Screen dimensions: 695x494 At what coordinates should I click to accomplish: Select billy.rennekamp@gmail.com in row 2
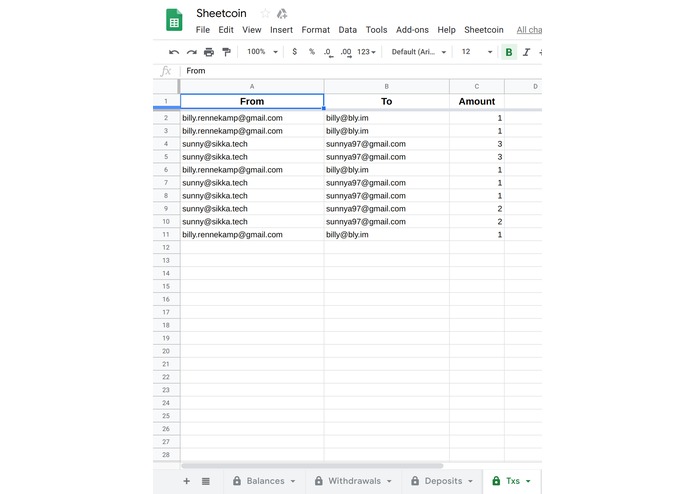252,118
